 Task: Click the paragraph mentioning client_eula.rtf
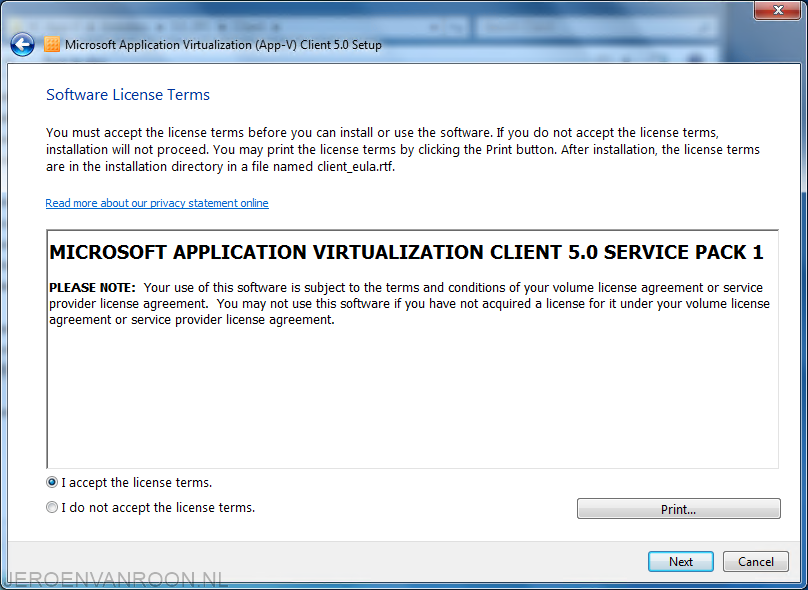tap(403, 149)
